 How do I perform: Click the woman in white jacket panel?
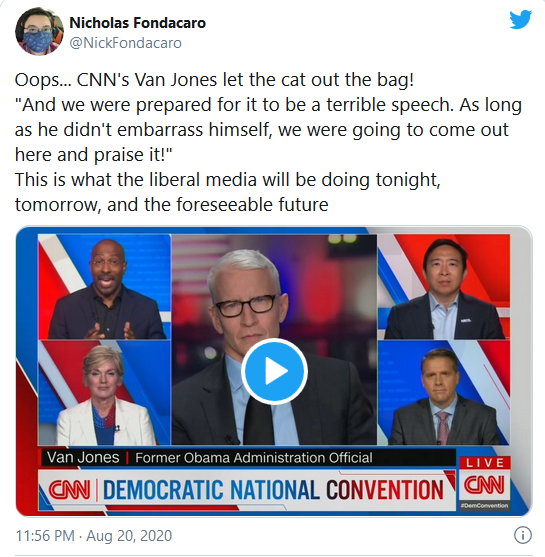[104, 393]
